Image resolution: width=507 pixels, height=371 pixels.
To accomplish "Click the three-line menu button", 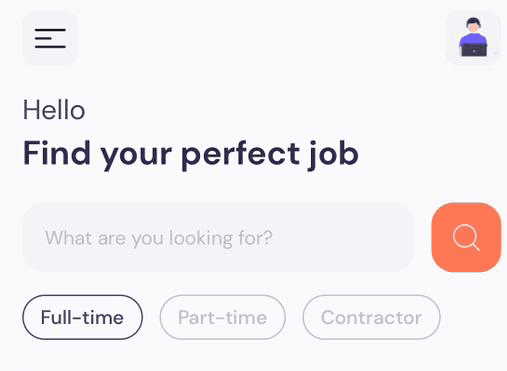I will (50, 38).
